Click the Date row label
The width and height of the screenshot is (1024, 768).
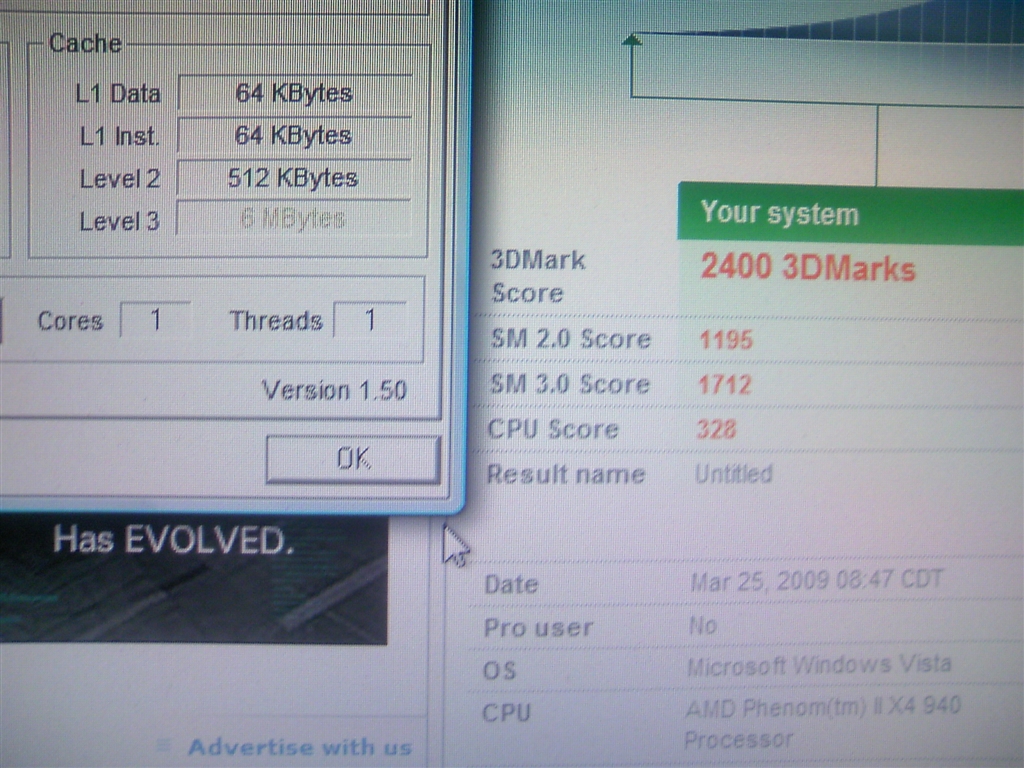pyautogui.click(x=511, y=584)
